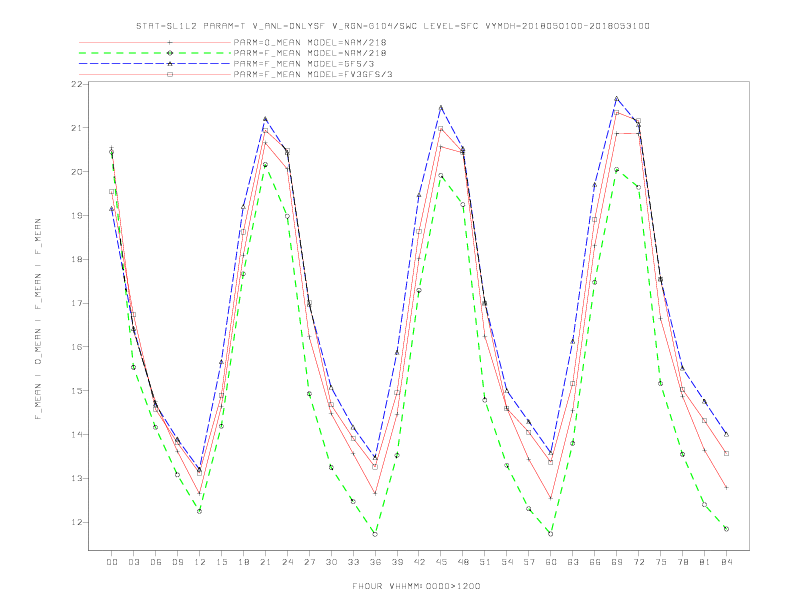Click y-axis tick value 14
This screenshot has height=612, width=792.
[x=76, y=435]
